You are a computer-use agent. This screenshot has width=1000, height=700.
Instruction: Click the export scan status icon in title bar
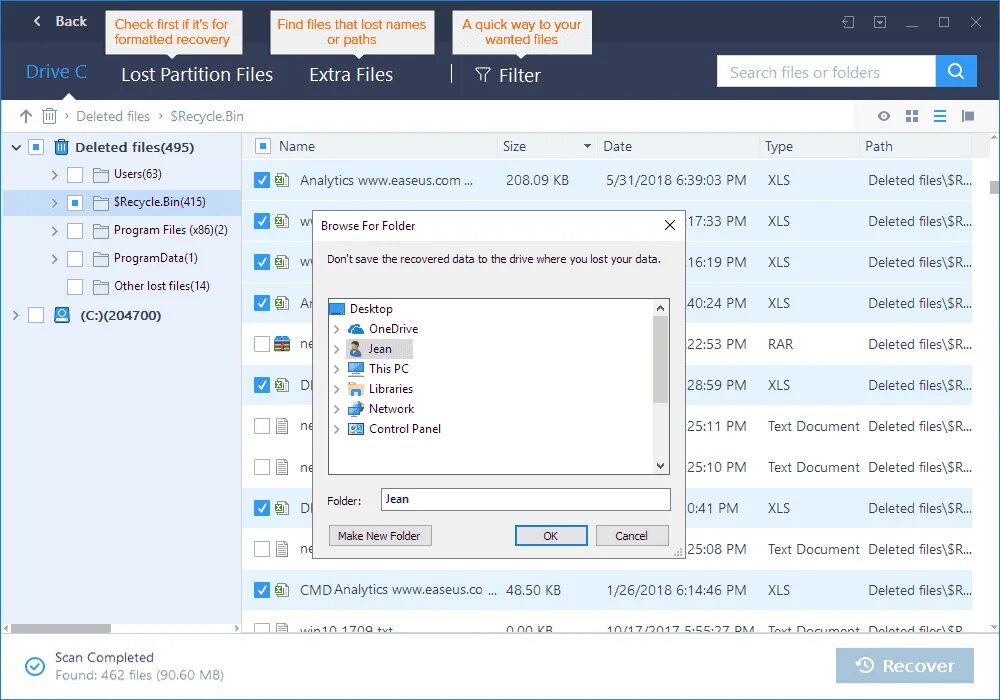tap(879, 22)
